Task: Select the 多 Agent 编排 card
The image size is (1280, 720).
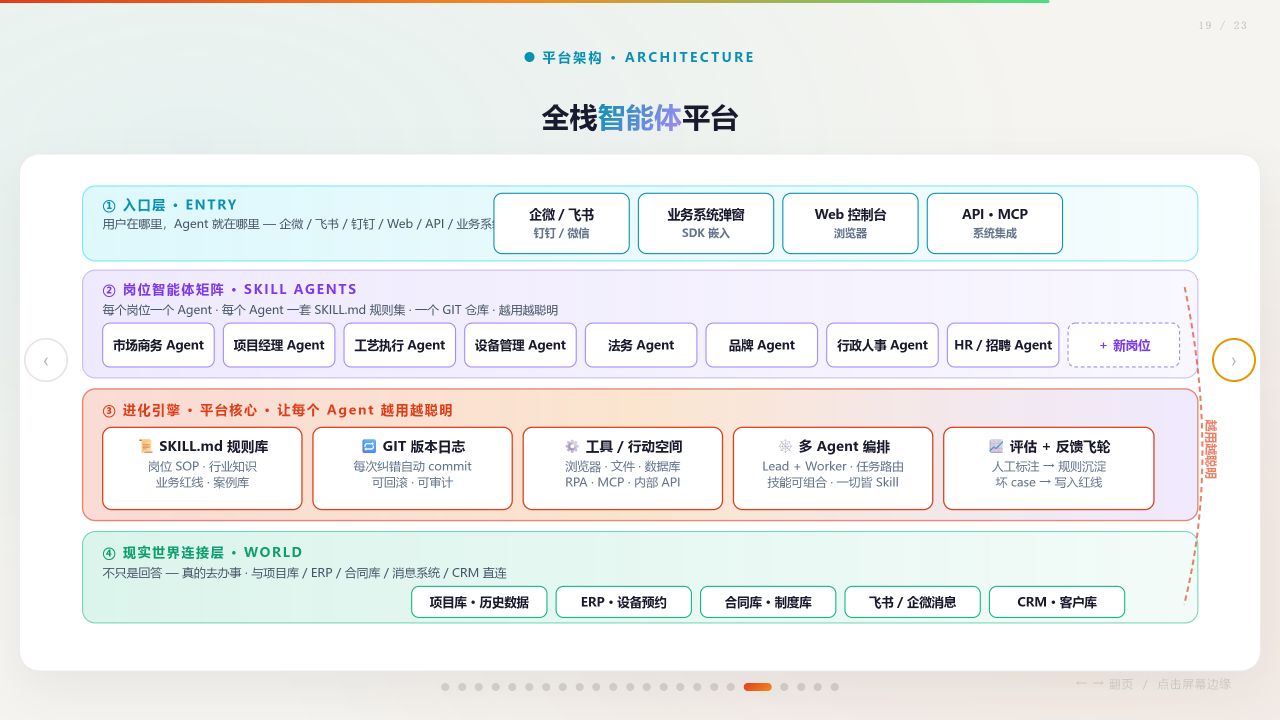Action: pos(833,469)
